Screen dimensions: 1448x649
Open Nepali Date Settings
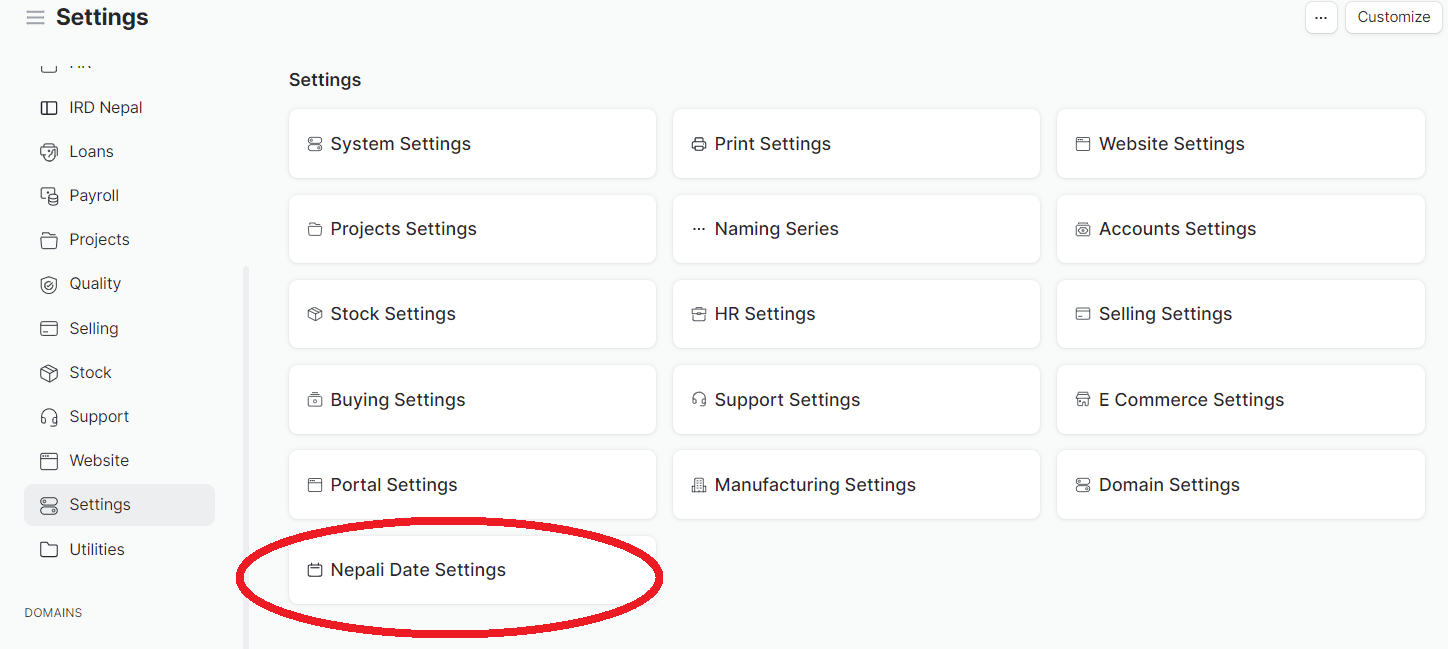pos(417,569)
